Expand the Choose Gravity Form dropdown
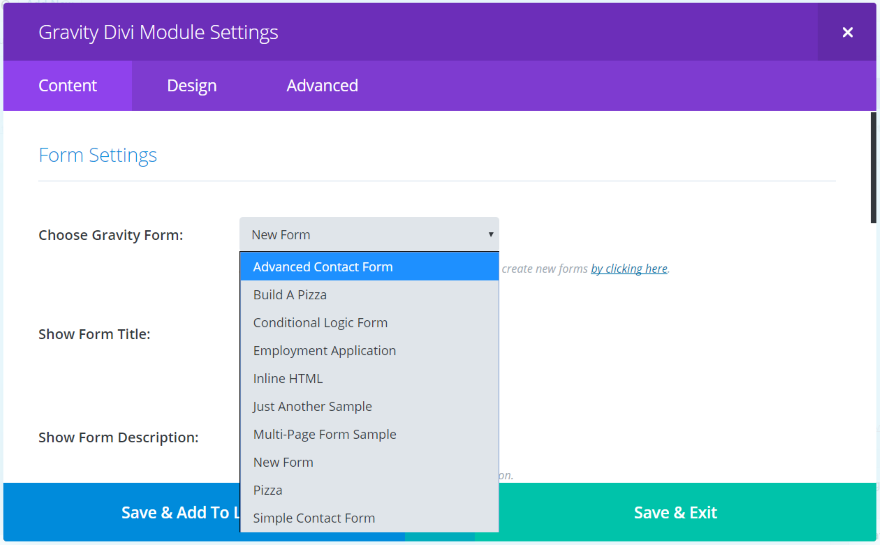The height and width of the screenshot is (545, 880). [368, 235]
